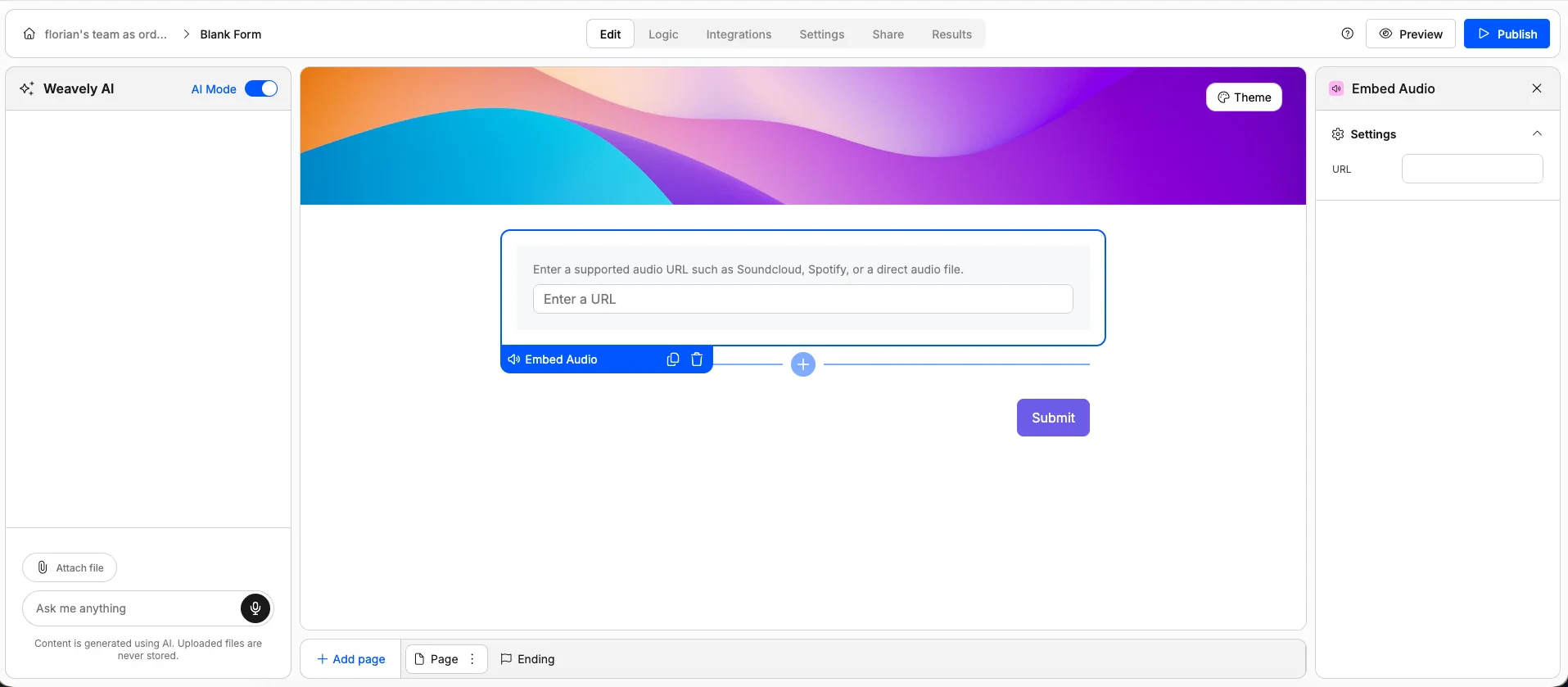Add a new page
1568x687 pixels.
[x=350, y=659]
